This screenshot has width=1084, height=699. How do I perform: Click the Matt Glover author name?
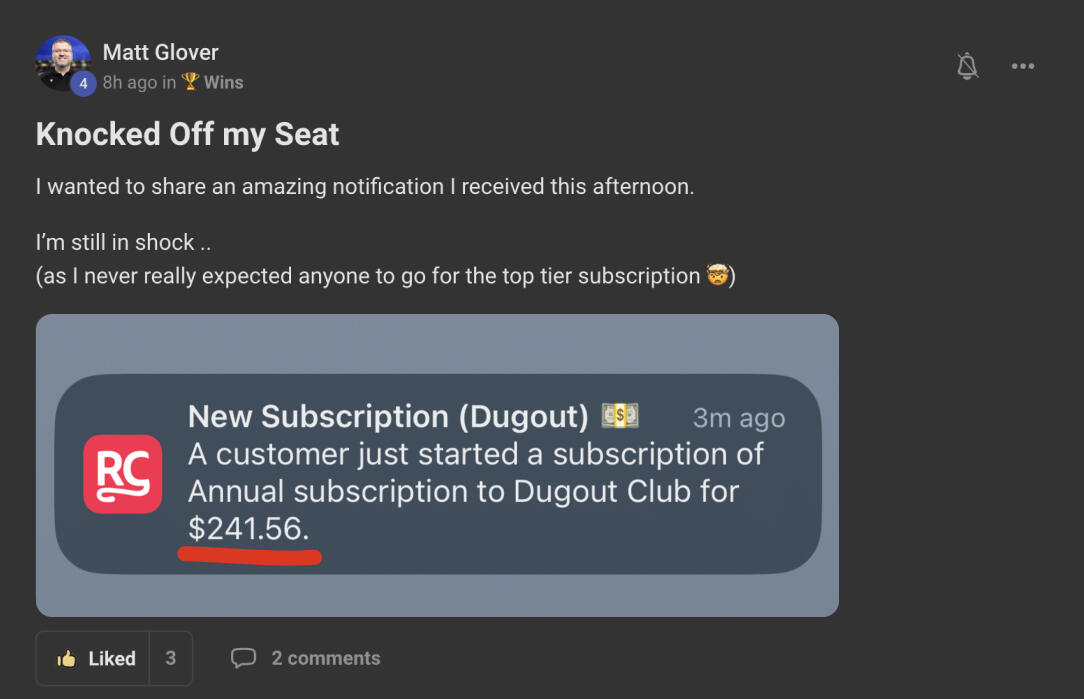160,52
